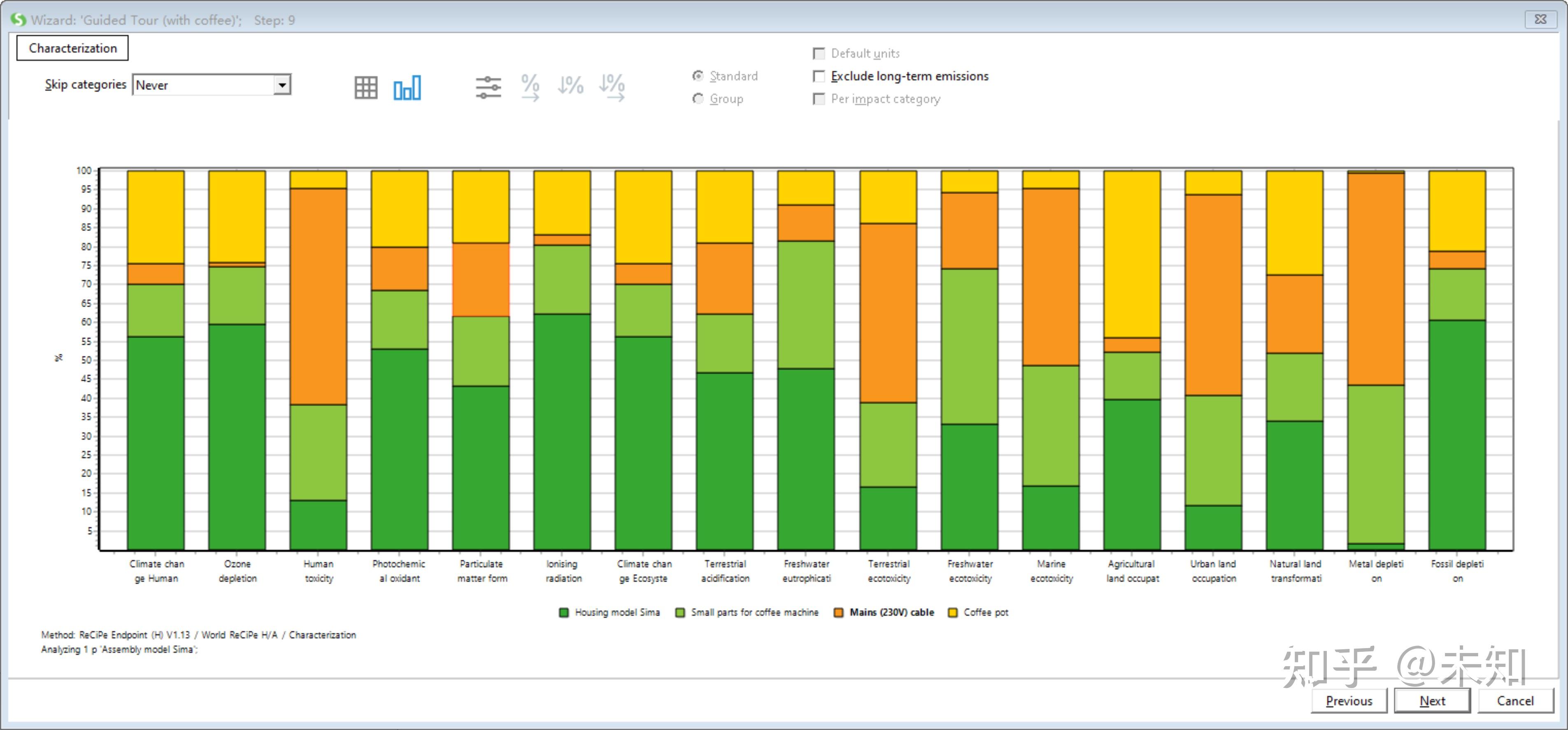
Task: Click Mains (230V) cable legend swatch
Action: (x=838, y=613)
